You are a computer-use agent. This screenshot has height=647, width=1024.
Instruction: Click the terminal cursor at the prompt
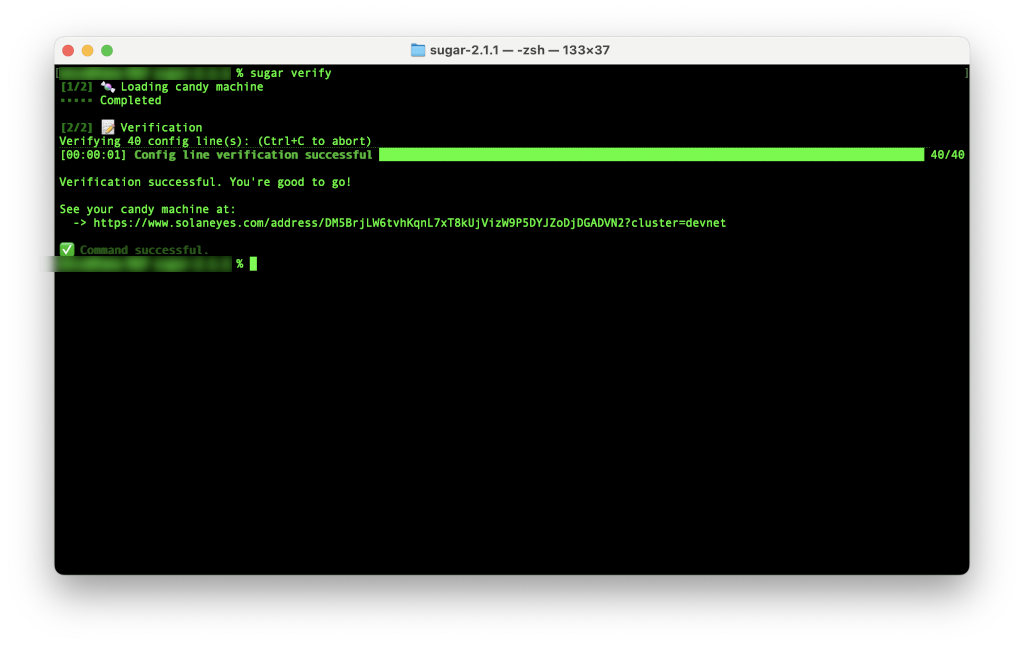253,264
